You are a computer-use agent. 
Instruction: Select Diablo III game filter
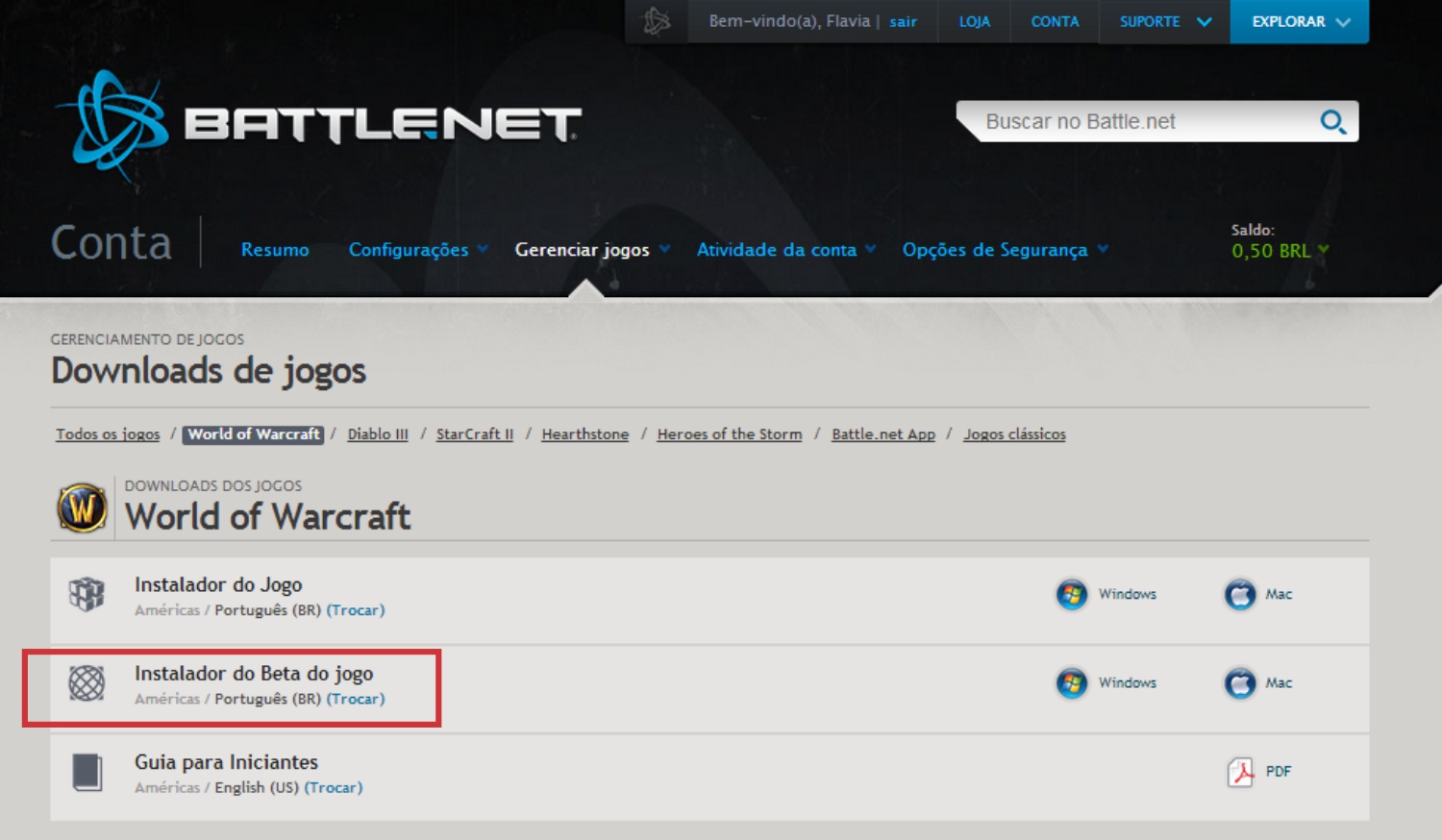pos(378,434)
